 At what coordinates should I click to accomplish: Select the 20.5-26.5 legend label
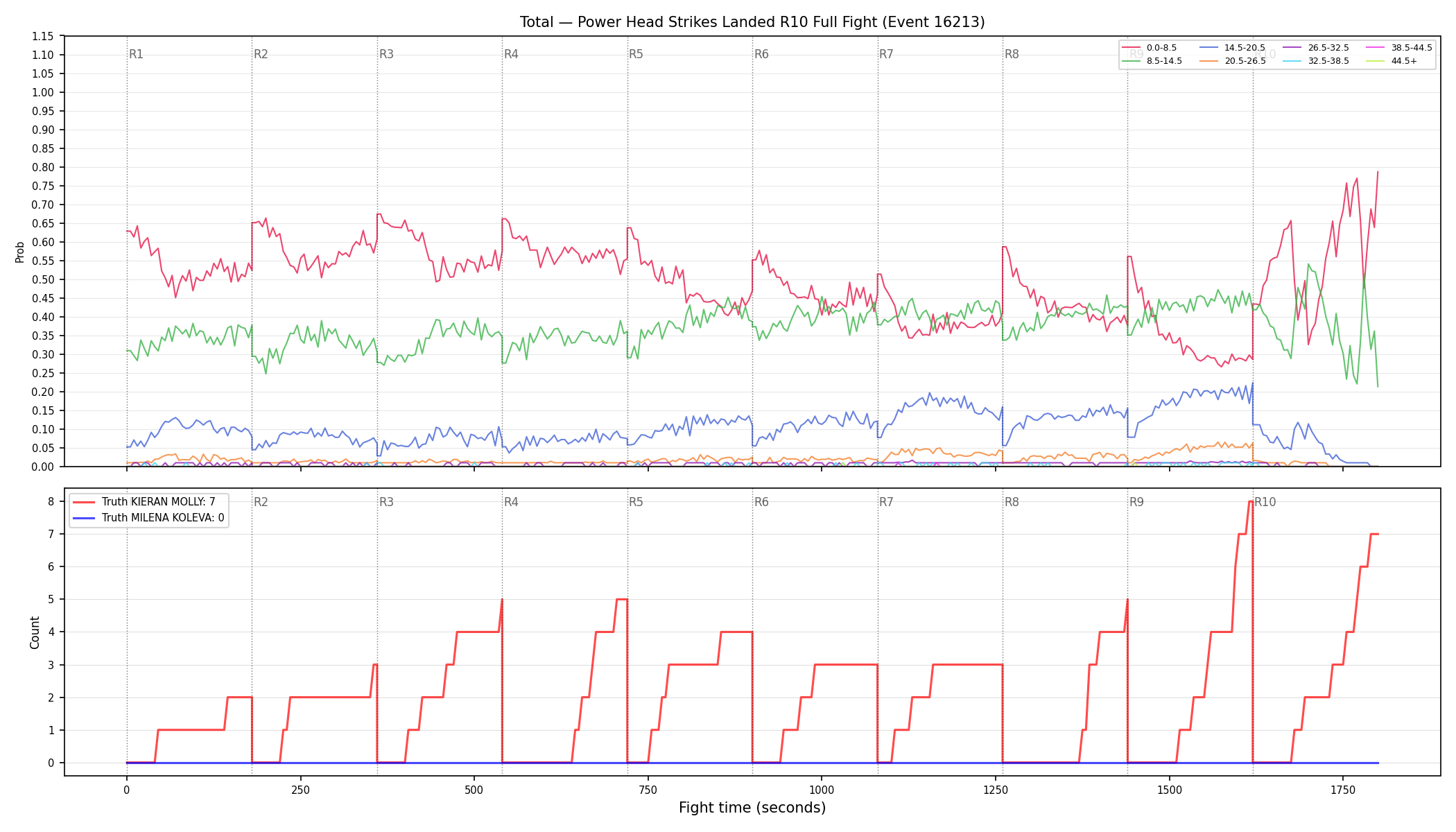(x=1245, y=61)
